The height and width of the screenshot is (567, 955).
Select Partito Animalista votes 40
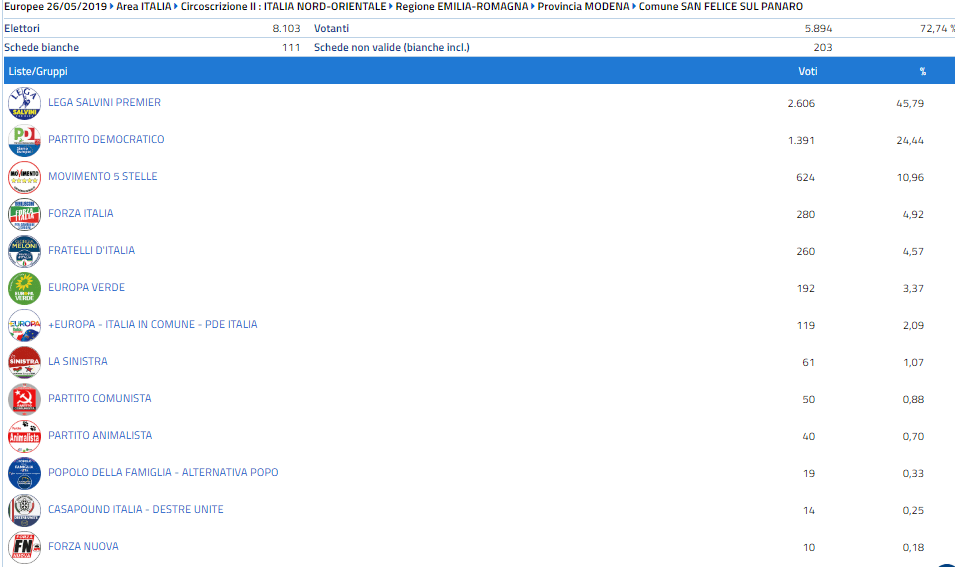click(808, 437)
